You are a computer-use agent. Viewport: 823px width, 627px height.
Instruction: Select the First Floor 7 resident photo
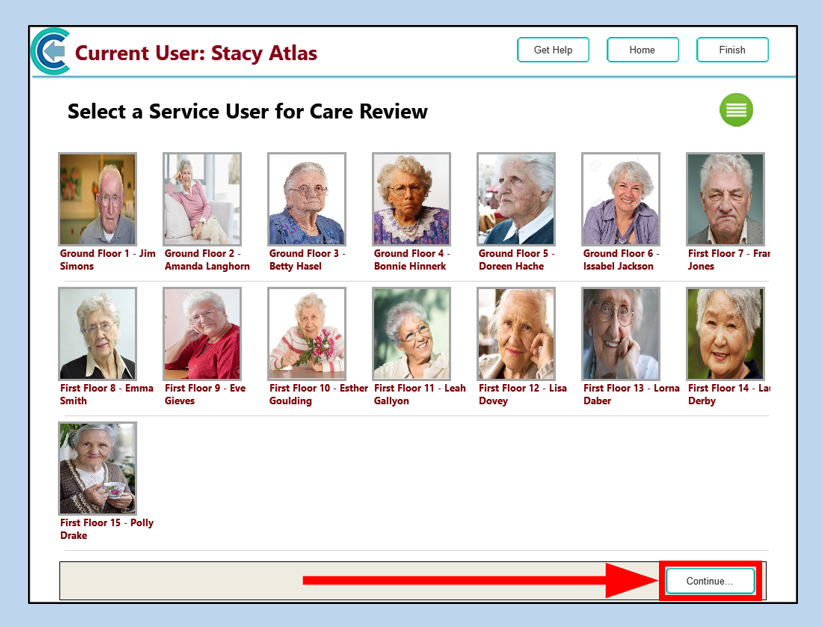(x=725, y=199)
